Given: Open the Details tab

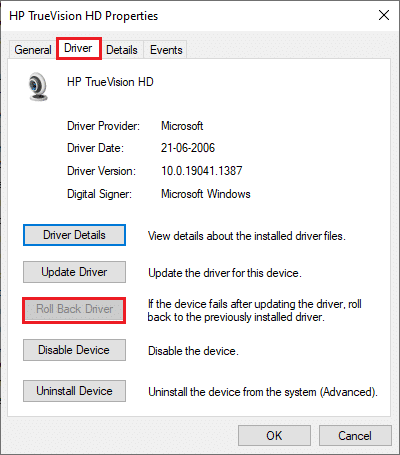Looking at the screenshot, I should point(122,50).
